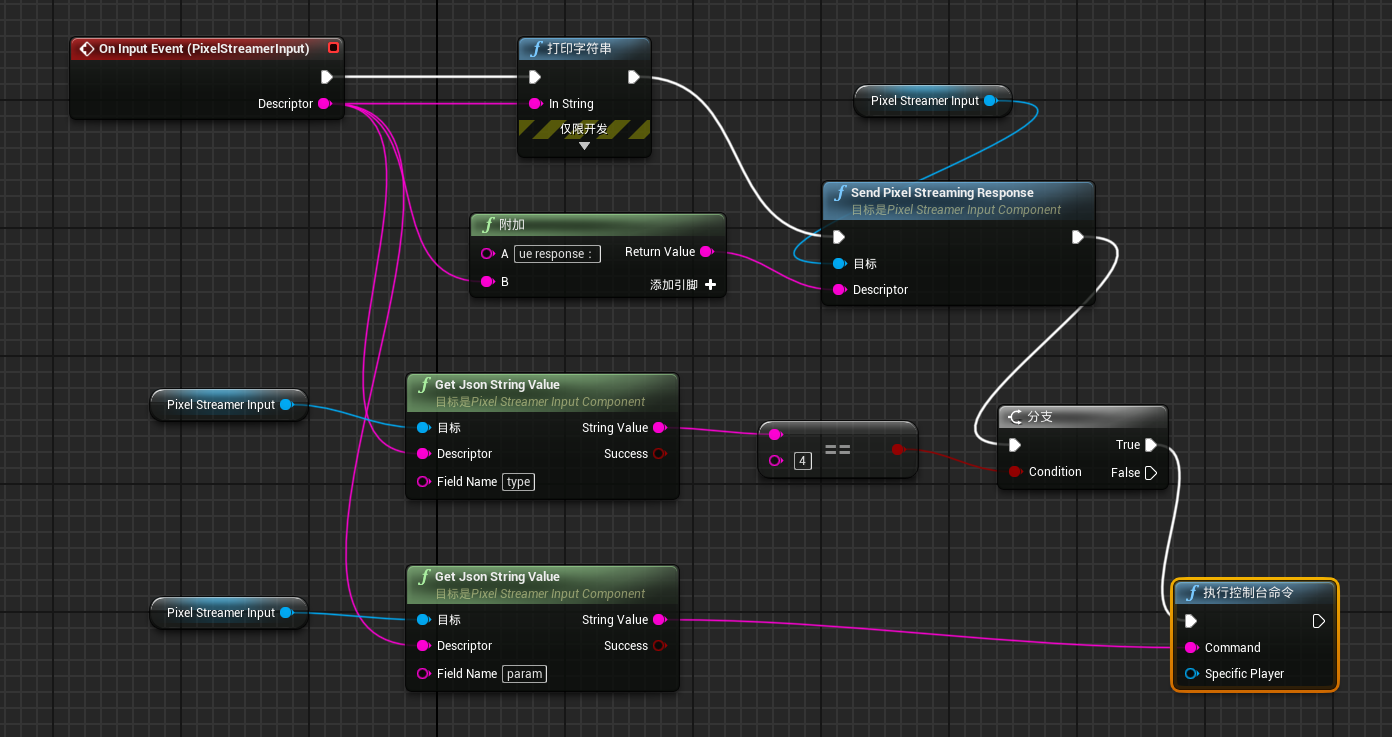The image size is (1392, 737).
Task: Click the equals node boolean output pin
Action: click(x=898, y=450)
